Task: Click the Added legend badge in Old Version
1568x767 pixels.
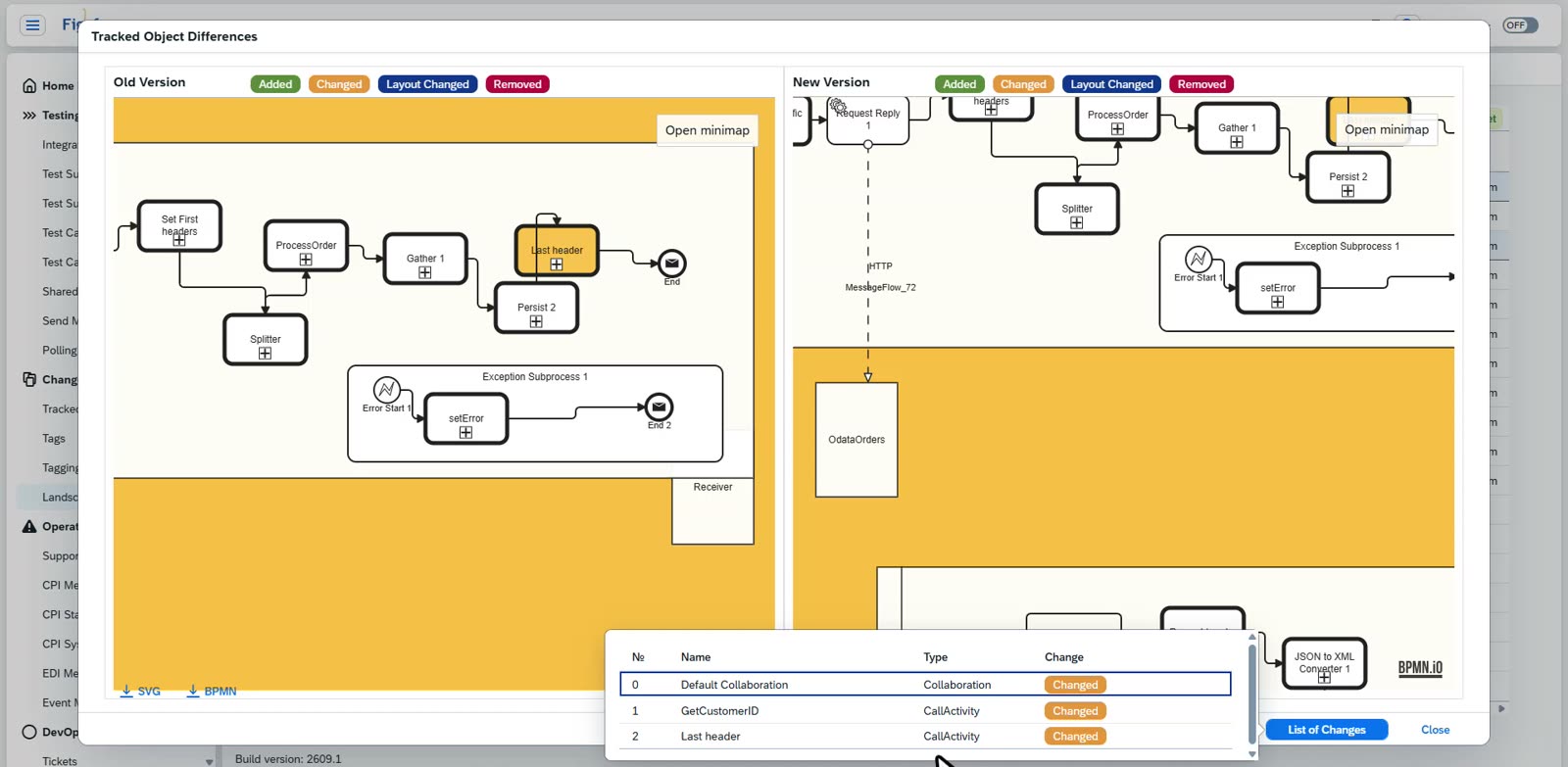Action: tap(275, 84)
